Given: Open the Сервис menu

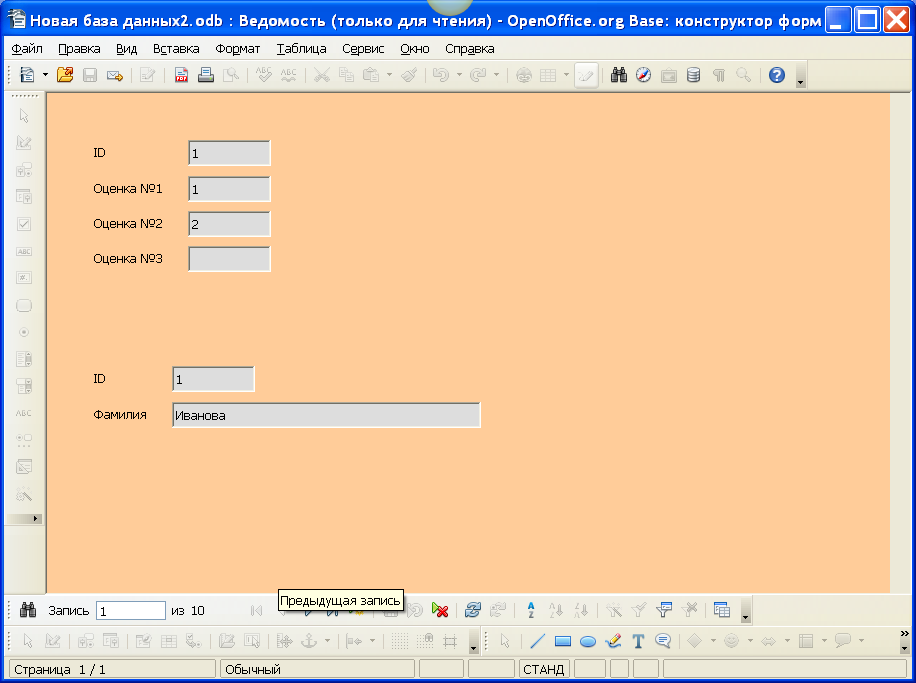Looking at the screenshot, I should click(x=363, y=49).
